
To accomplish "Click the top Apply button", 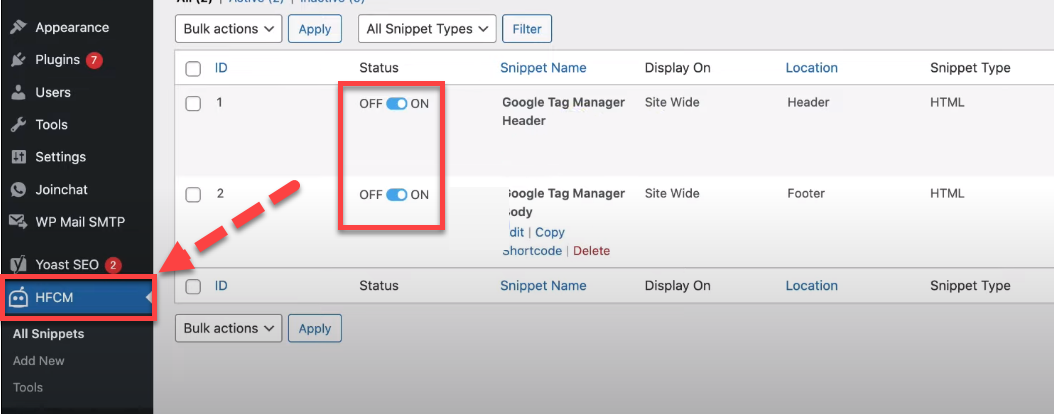I will point(315,29).
